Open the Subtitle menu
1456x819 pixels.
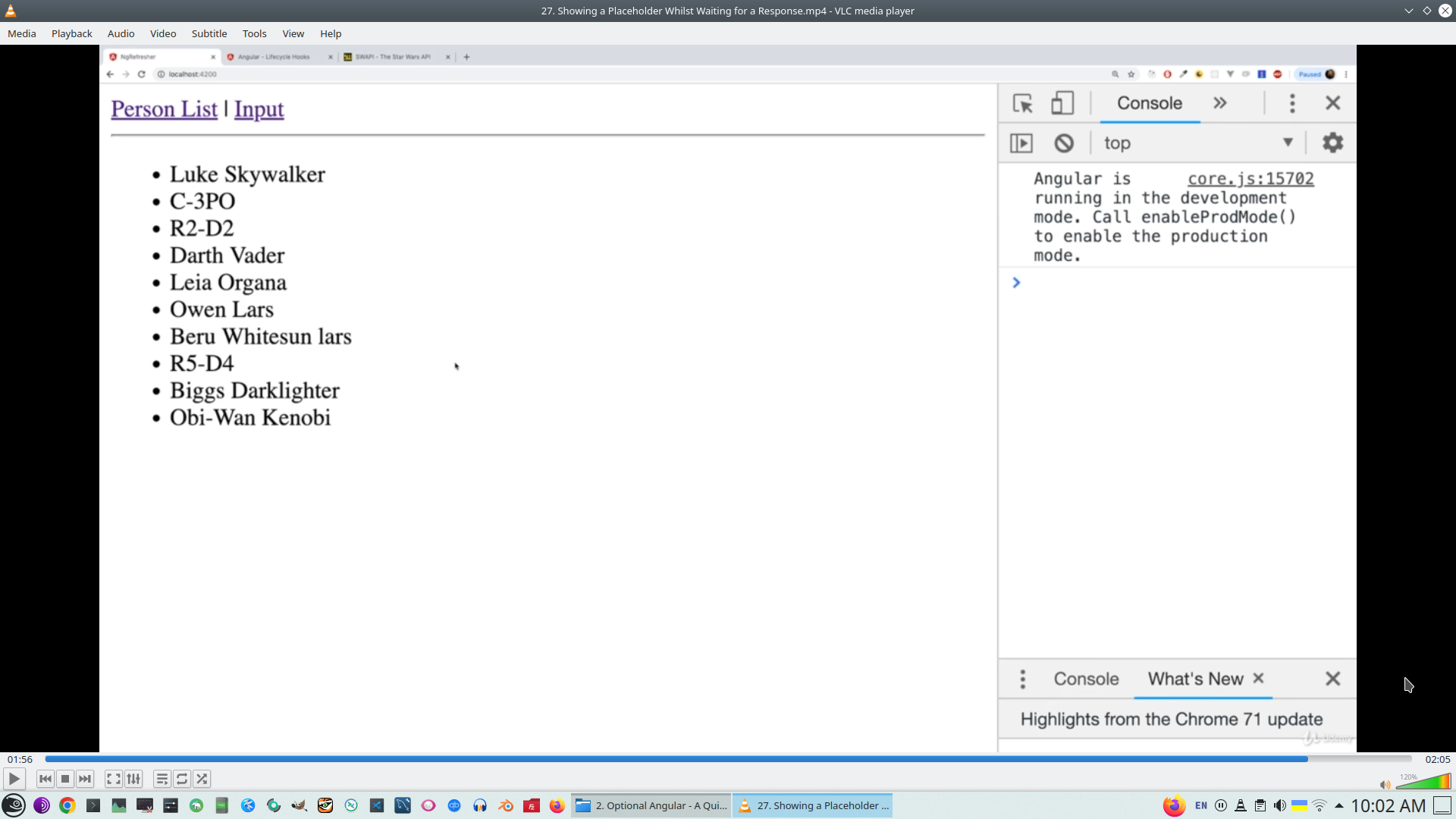click(x=209, y=33)
